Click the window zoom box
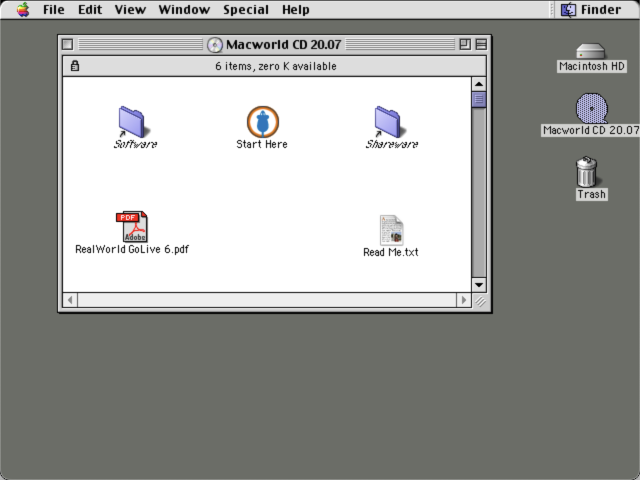This screenshot has height=480, width=640. coord(465,44)
